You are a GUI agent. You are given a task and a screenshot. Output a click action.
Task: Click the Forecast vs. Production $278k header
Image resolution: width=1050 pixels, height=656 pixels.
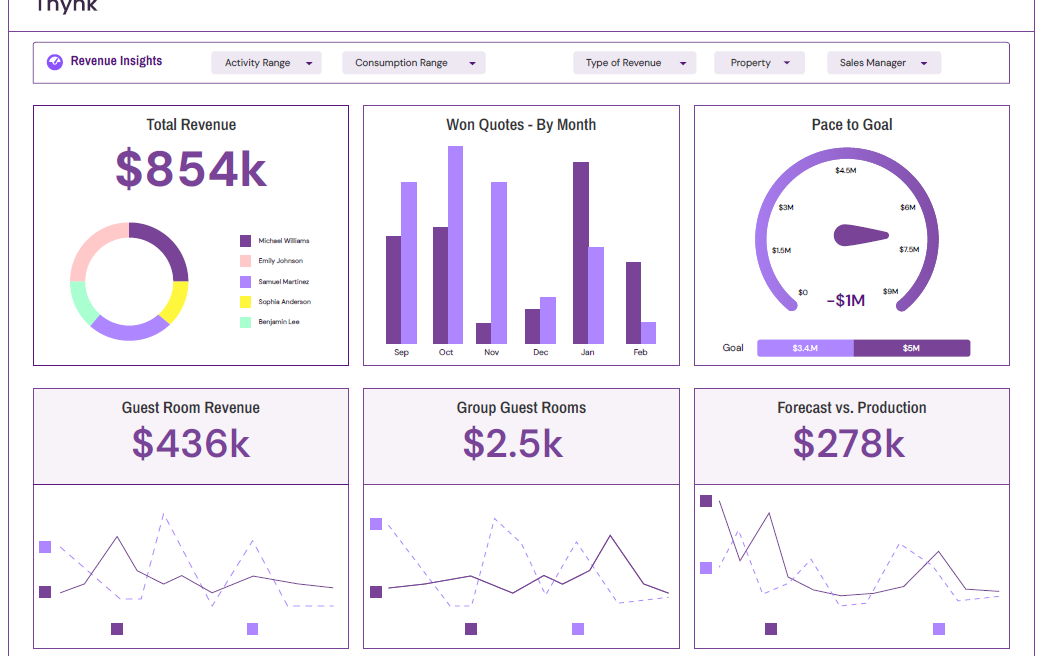point(852,436)
